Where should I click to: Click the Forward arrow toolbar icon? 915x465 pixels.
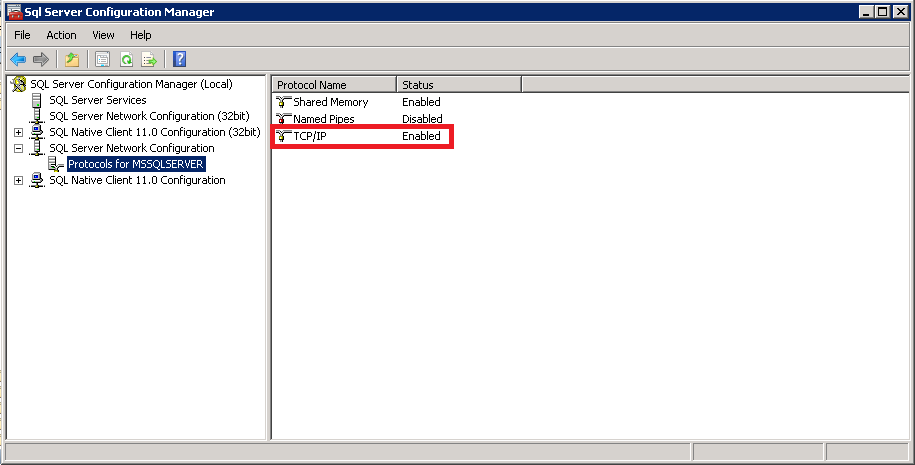41,59
